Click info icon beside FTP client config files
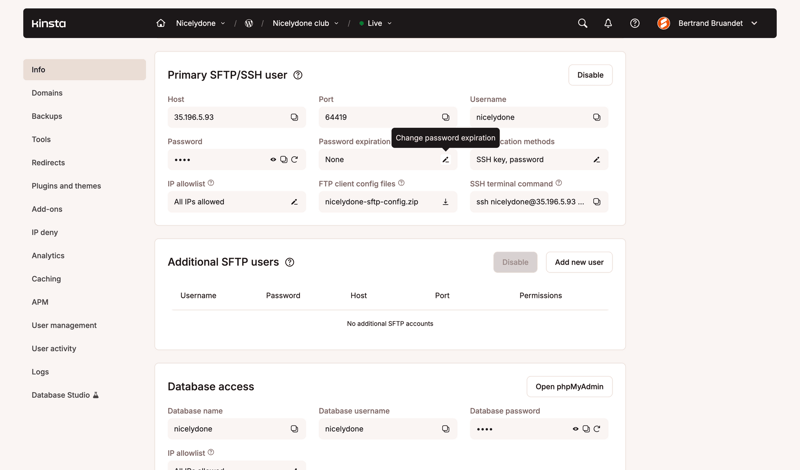This screenshot has width=800, height=470. 402,183
